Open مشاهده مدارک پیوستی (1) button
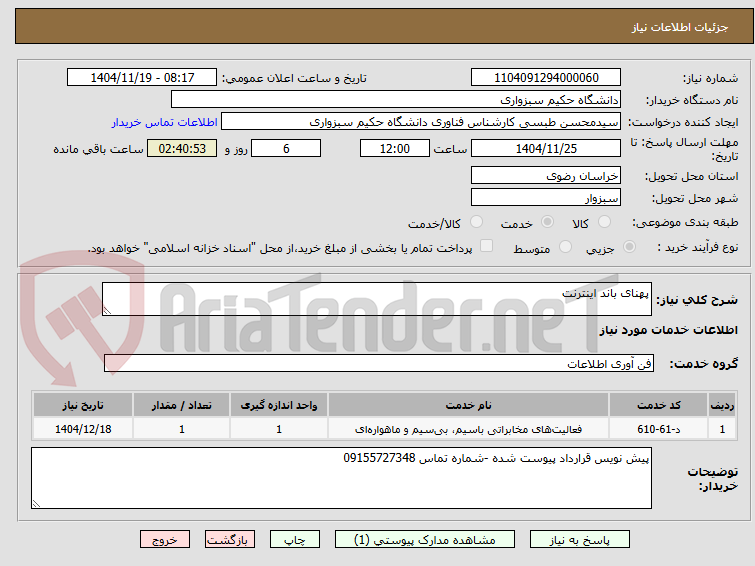The height and width of the screenshot is (566, 755). 425,540
